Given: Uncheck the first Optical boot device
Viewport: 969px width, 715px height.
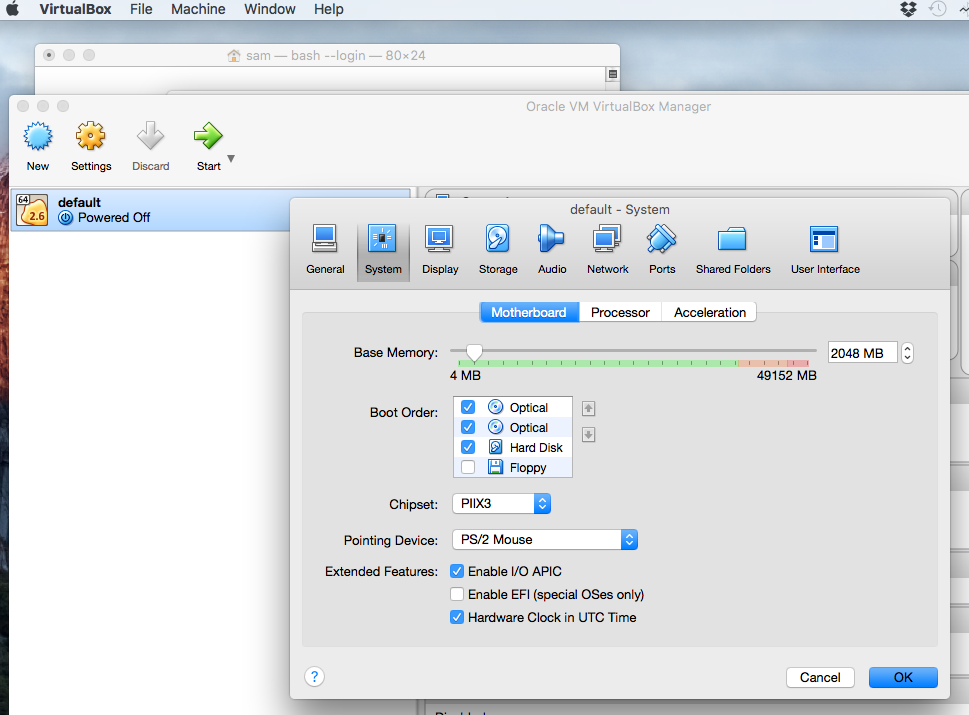Looking at the screenshot, I should (468, 407).
